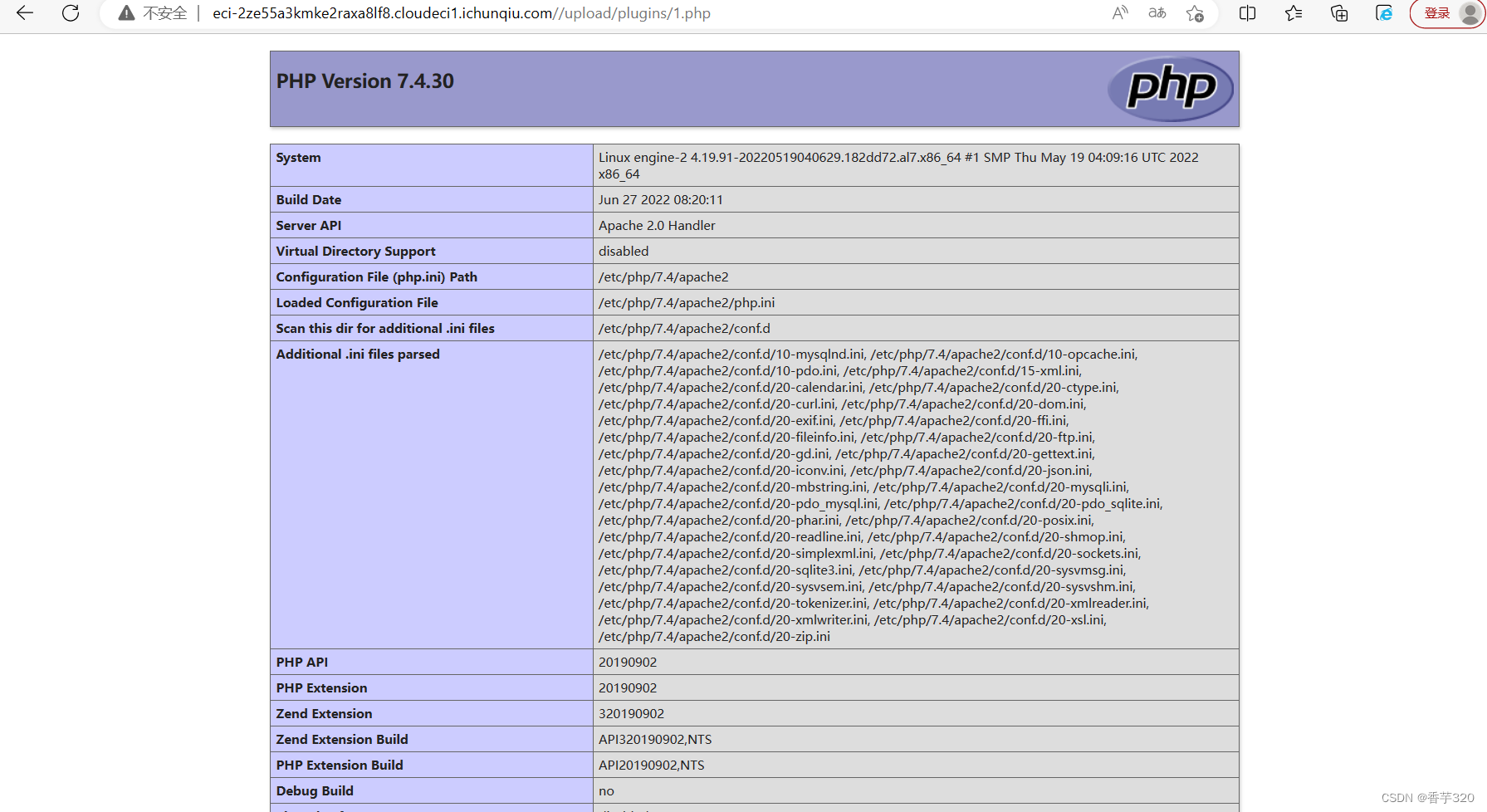Select Zend Extension Build label
The height and width of the screenshot is (812, 1487).
tap(342, 740)
